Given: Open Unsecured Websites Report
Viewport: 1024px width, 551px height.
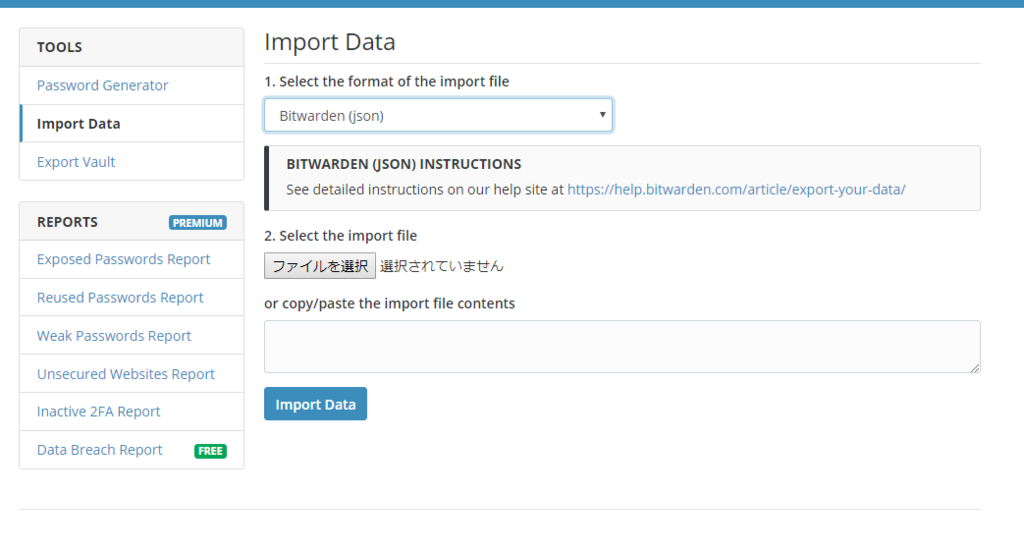Looking at the screenshot, I should [x=125, y=374].
